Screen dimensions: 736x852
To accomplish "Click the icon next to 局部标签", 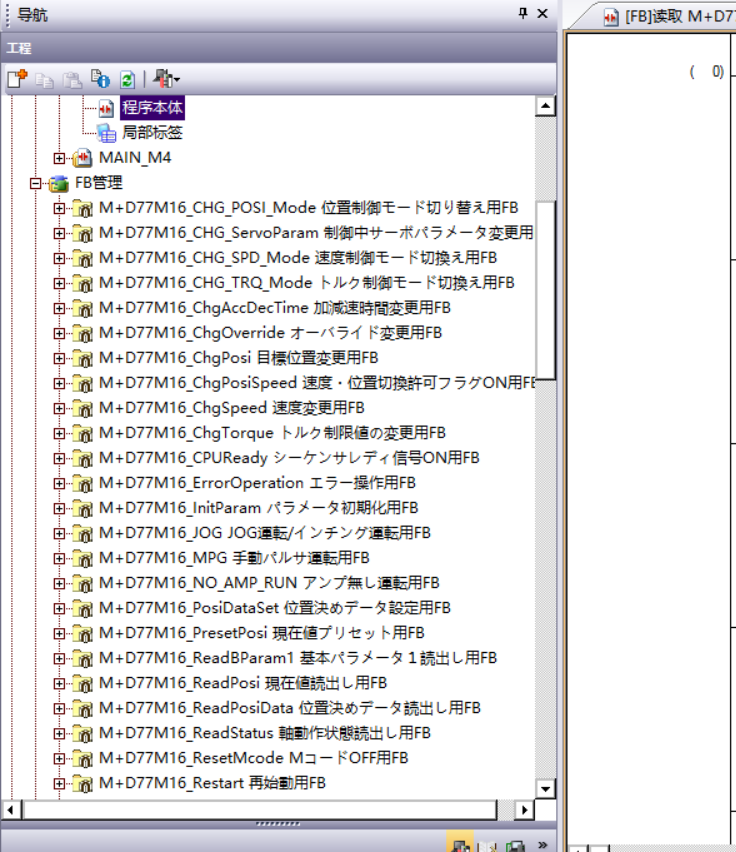I will (x=106, y=133).
